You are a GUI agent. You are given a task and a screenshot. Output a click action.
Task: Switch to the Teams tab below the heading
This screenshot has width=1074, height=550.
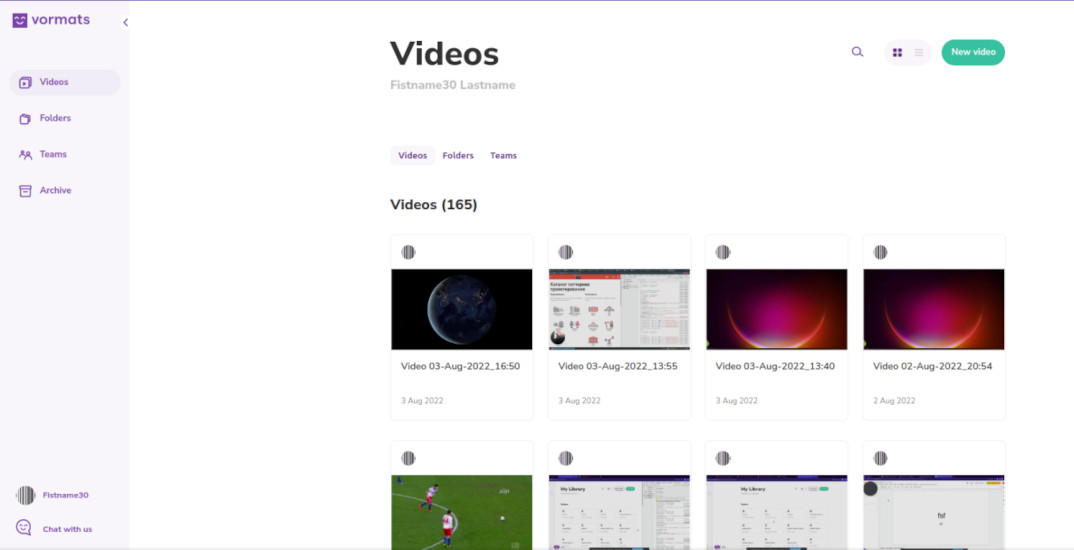(503, 155)
